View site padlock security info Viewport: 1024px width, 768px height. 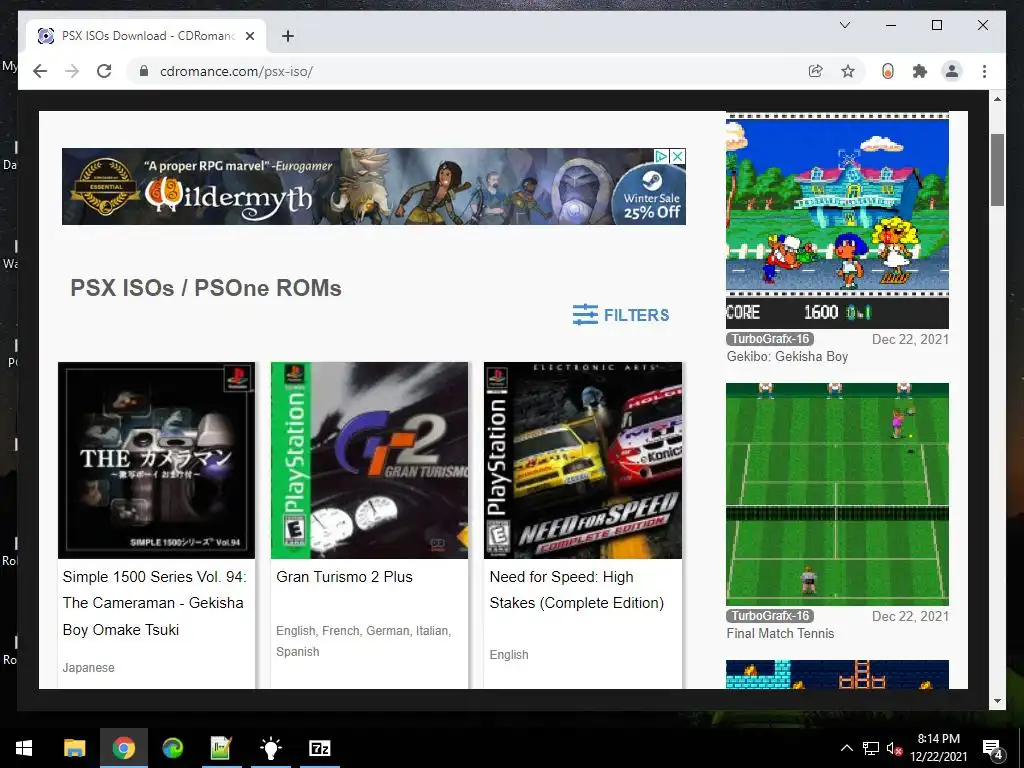click(x=144, y=71)
